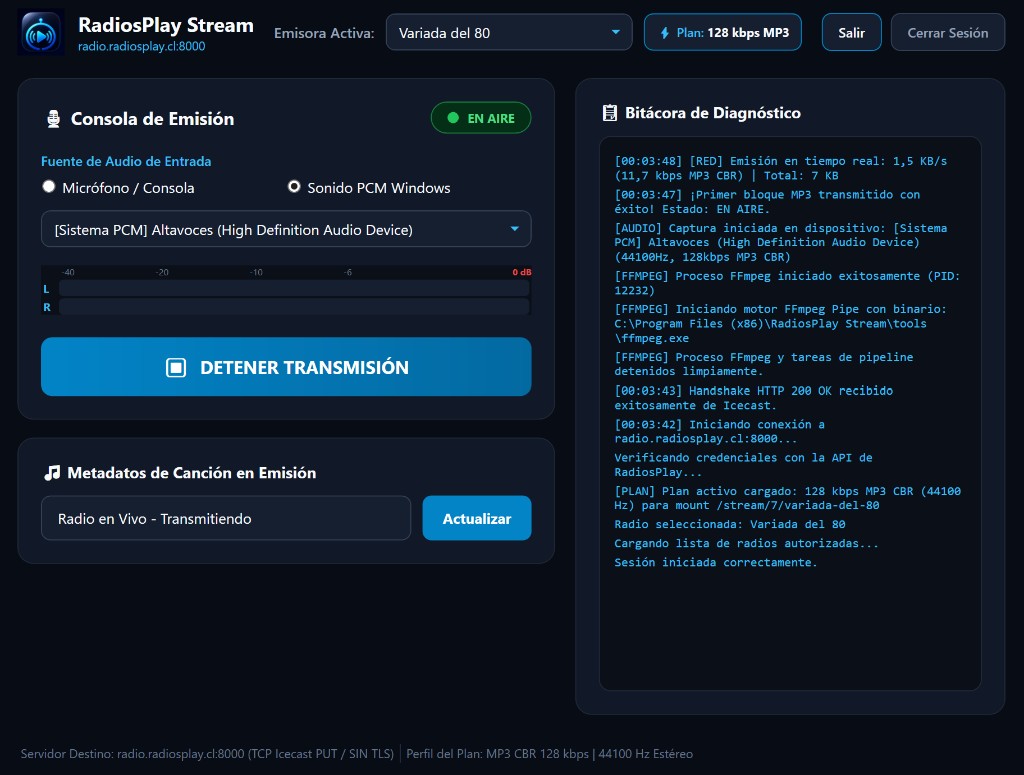Click the 0 dB meter scale label
Viewport: 1024px width, 775px height.
521,272
